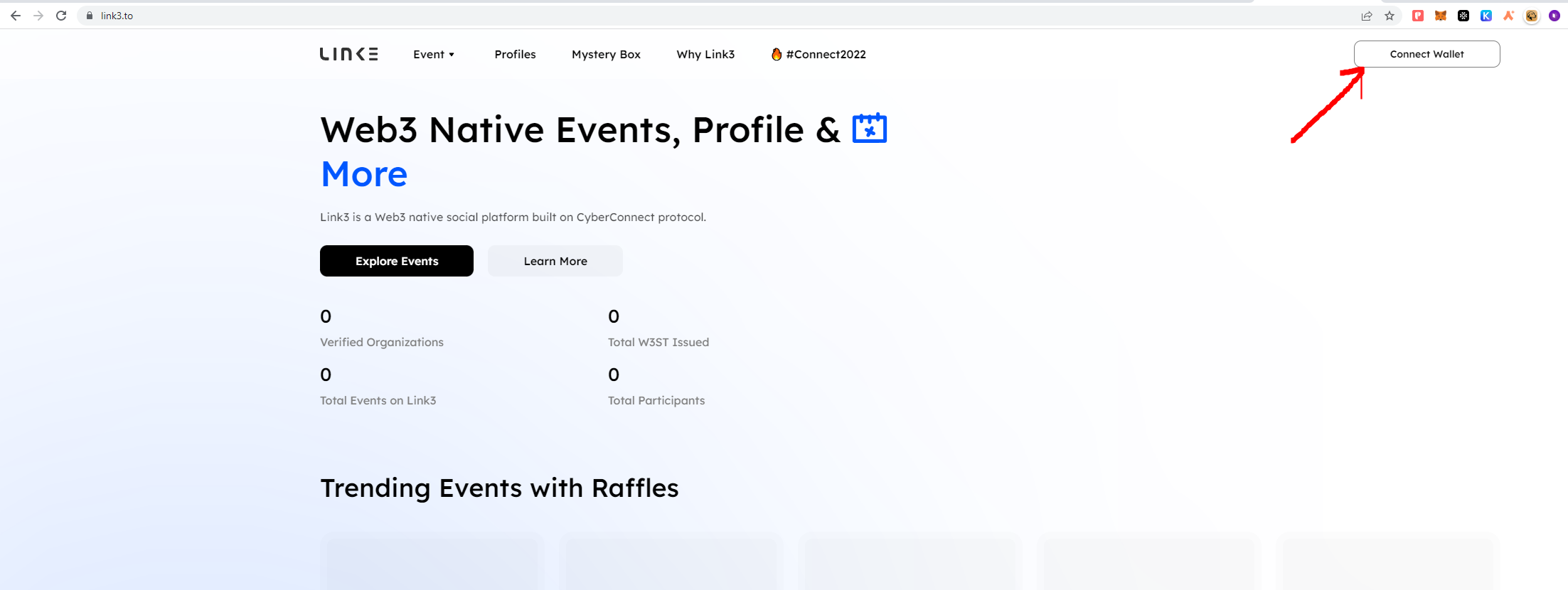Open the Why Link3 nav item

pos(705,54)
